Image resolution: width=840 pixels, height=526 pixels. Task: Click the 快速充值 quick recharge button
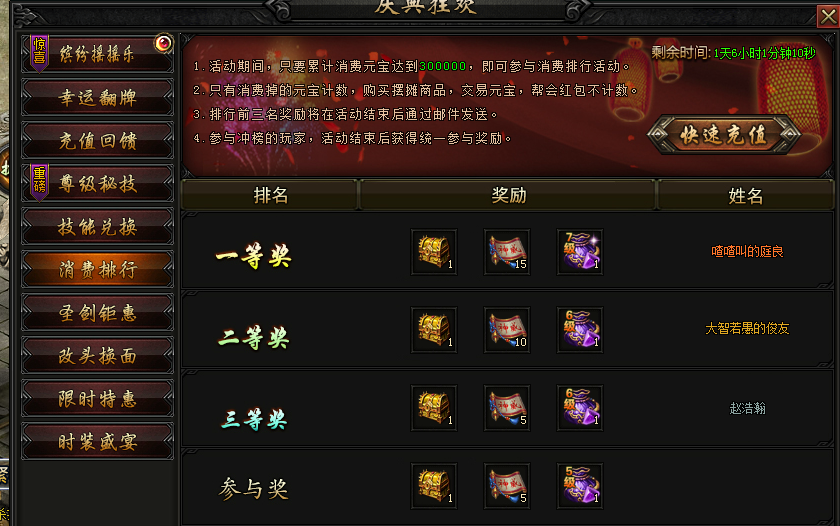(724, 135)
